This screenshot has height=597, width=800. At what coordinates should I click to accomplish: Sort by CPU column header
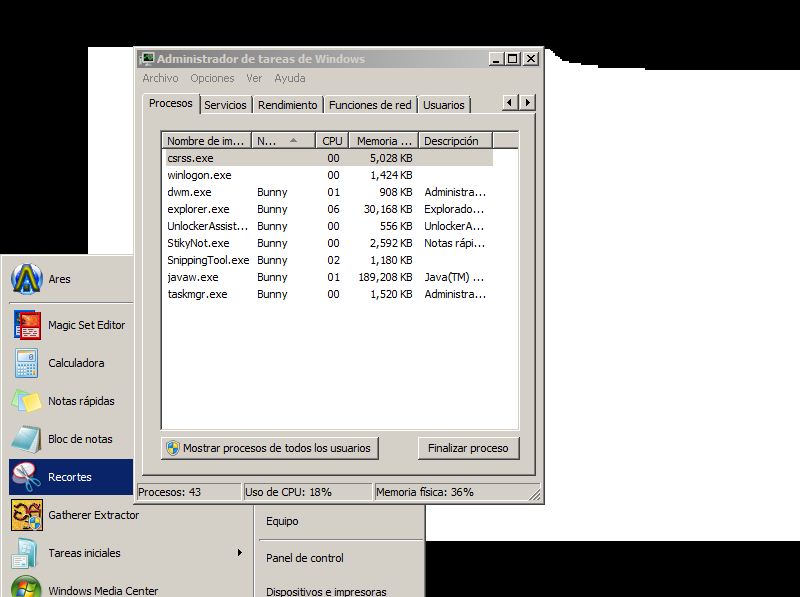click(x=332, y=141)
